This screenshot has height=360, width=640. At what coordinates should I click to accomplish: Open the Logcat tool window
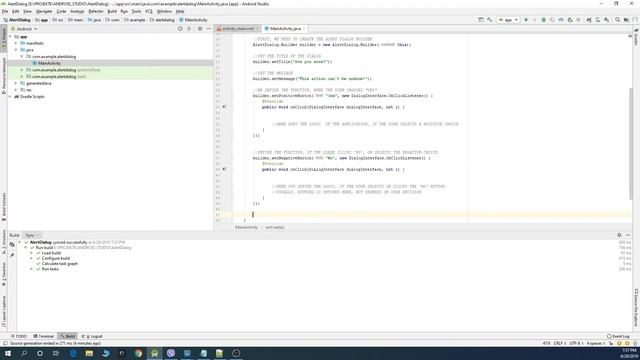[x=92, y=336]
